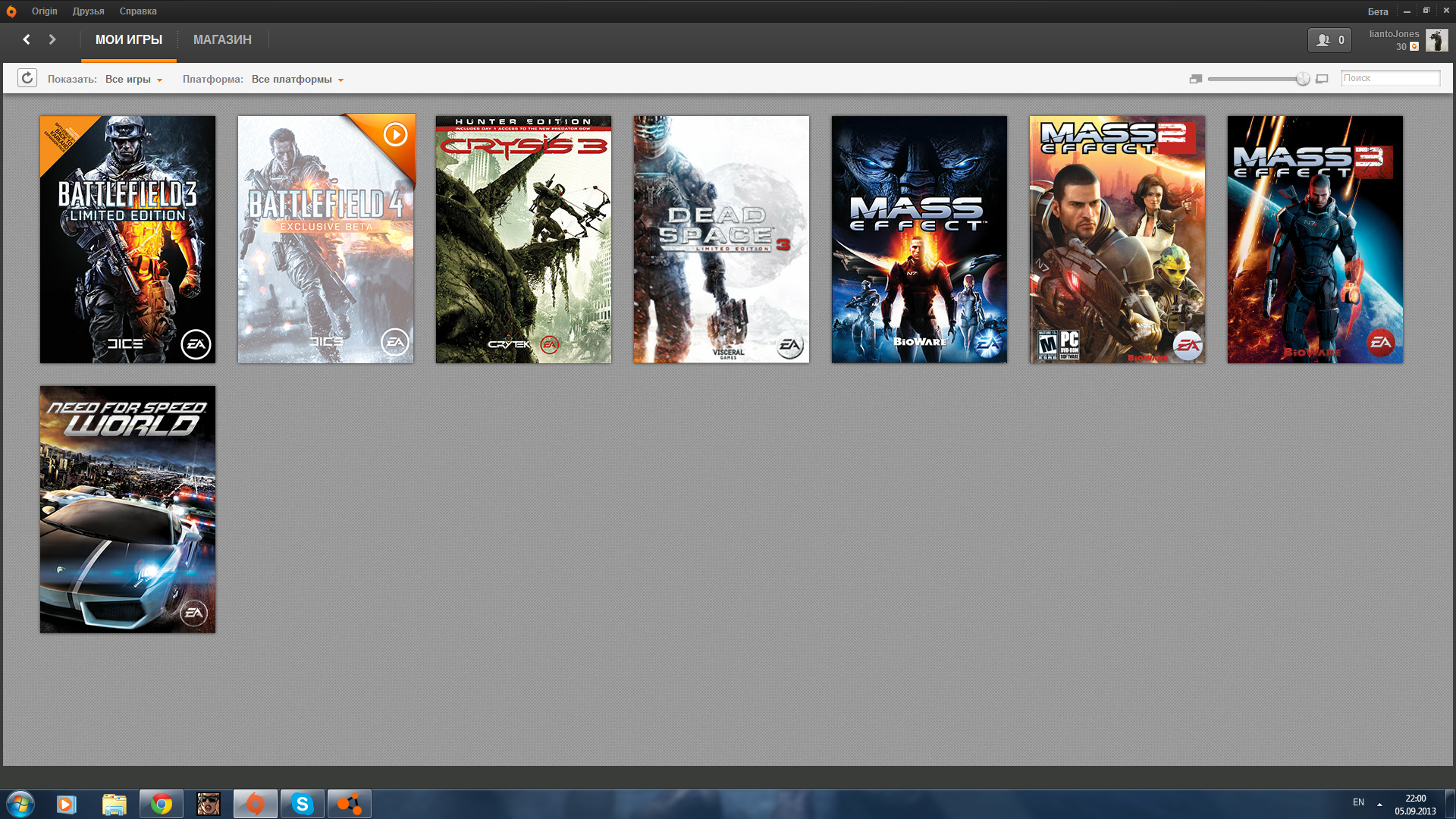
Task: Open the Друзья menu
Action: tap(89, 11)
